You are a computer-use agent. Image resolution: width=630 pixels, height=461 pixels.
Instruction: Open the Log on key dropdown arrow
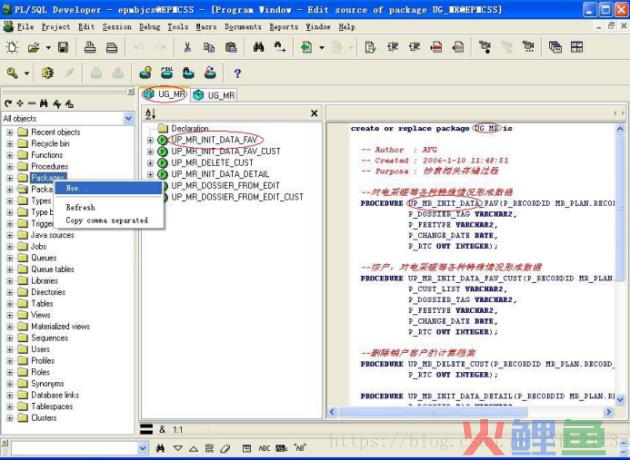pos(27,74)
